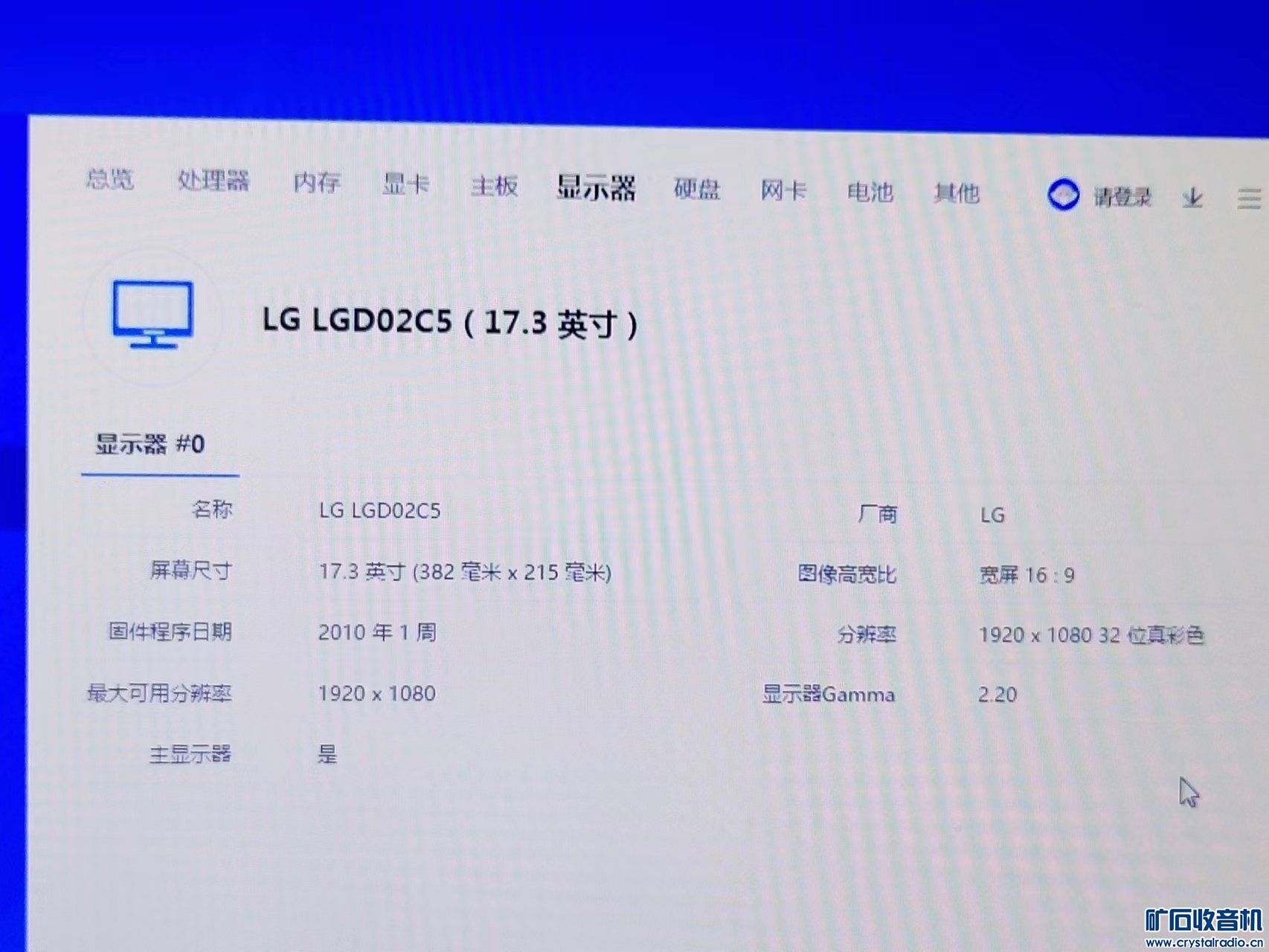Click the 图像高宽比 label

846,574
